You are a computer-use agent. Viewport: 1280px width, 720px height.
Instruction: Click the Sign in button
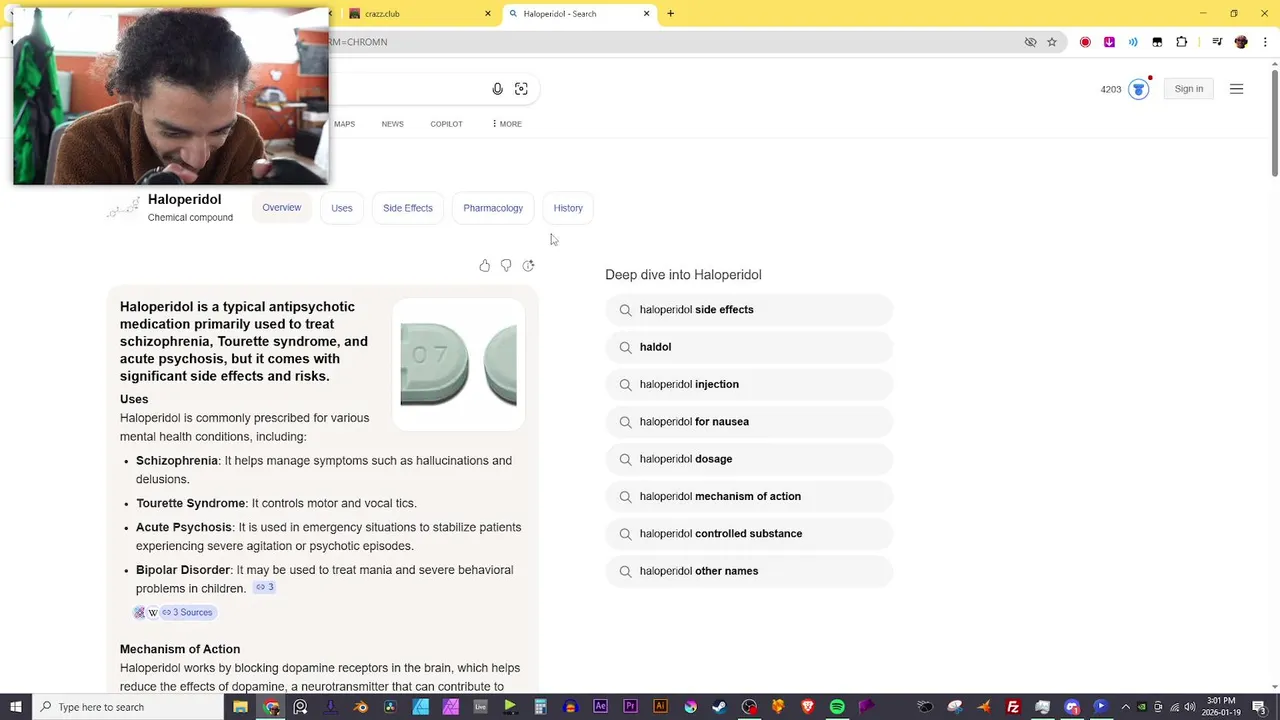(1189, 89)
